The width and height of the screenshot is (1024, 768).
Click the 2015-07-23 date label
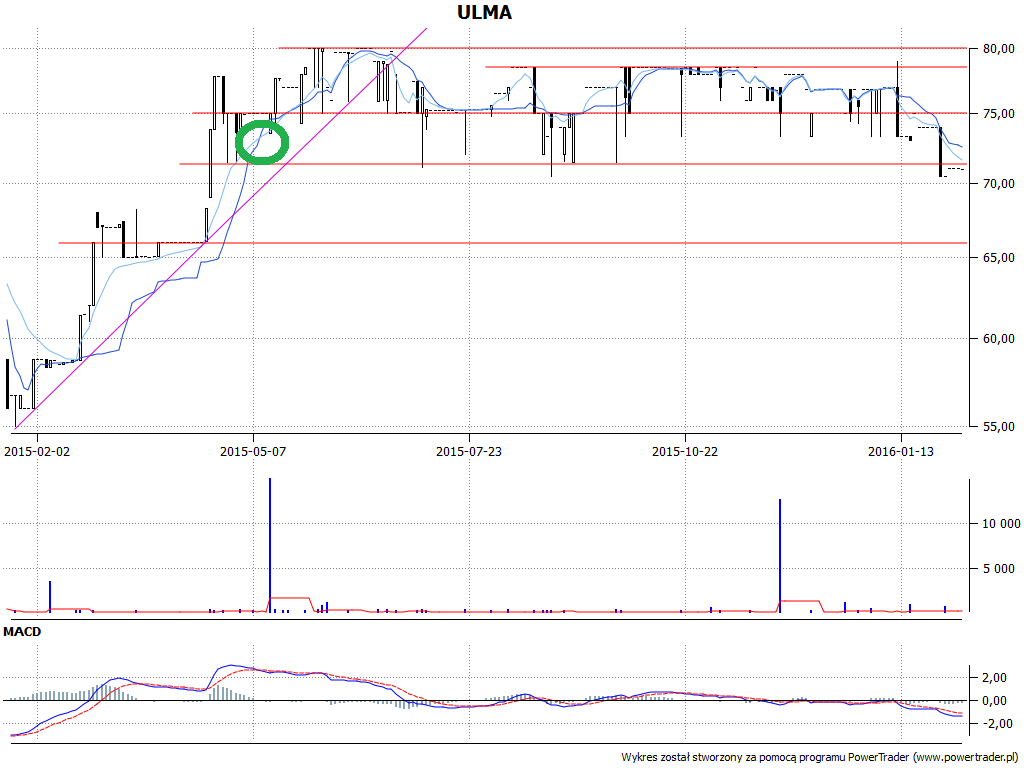(x=469, y=451)
